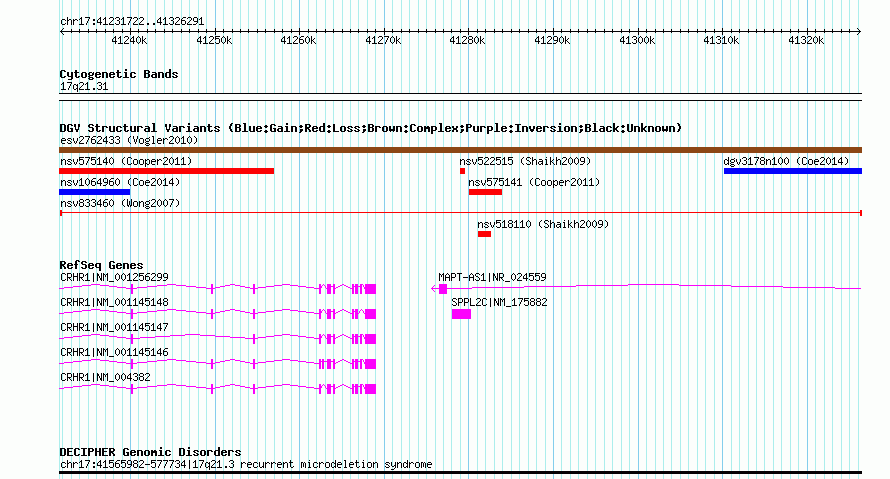
Task: Open the CRHR1|NM_004382 transcript label
Action: tap(105, 377)
